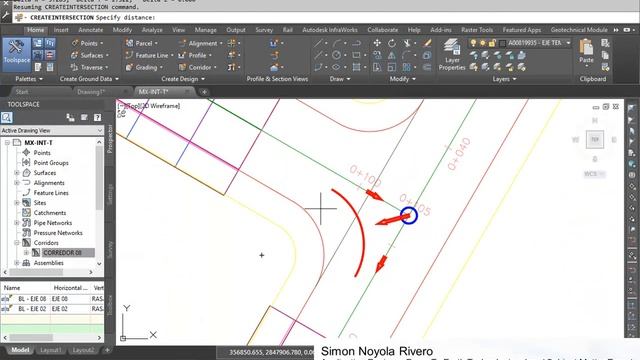Open the Geotechnical Module tab
640x360 pixels.
(579, 30)
